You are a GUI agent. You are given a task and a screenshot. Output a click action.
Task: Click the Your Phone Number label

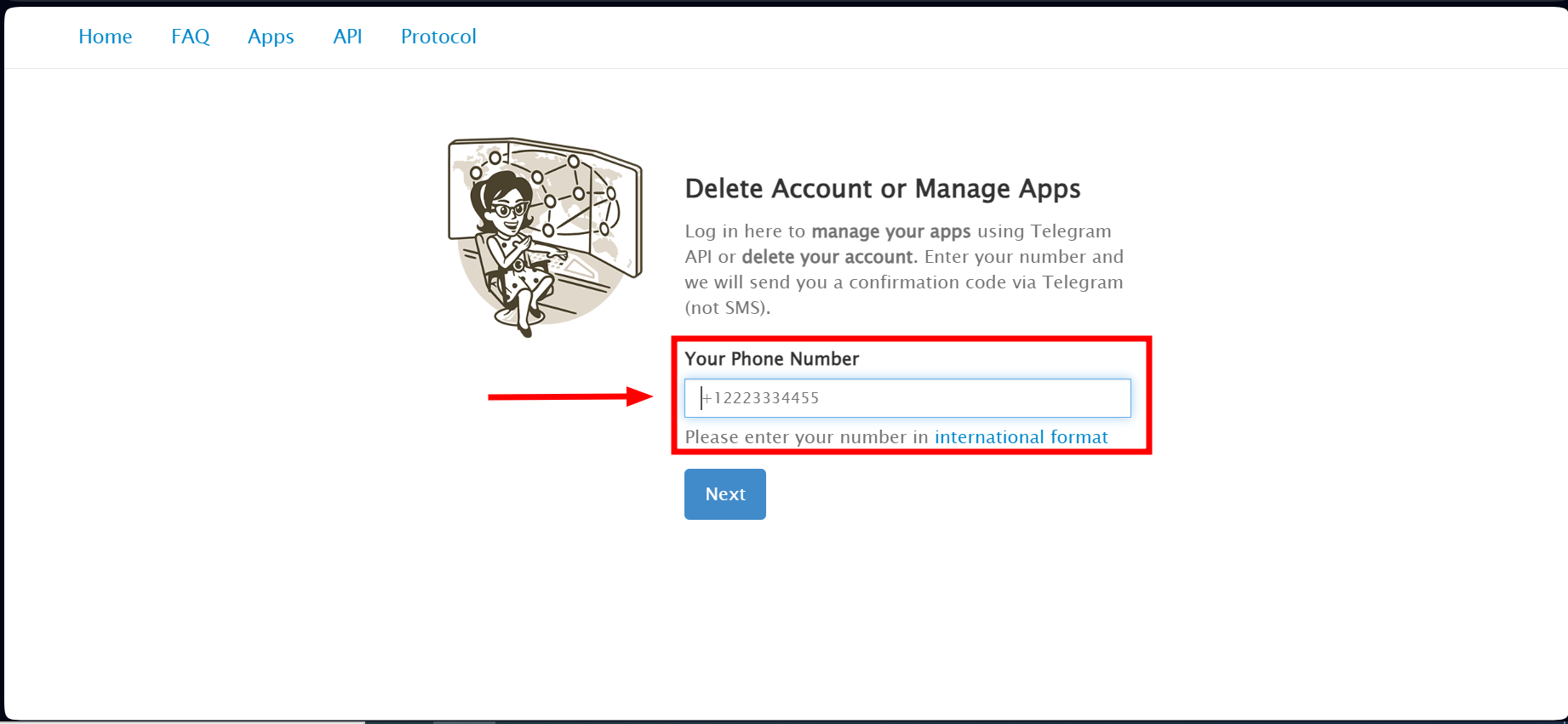(x=772, y=359)
